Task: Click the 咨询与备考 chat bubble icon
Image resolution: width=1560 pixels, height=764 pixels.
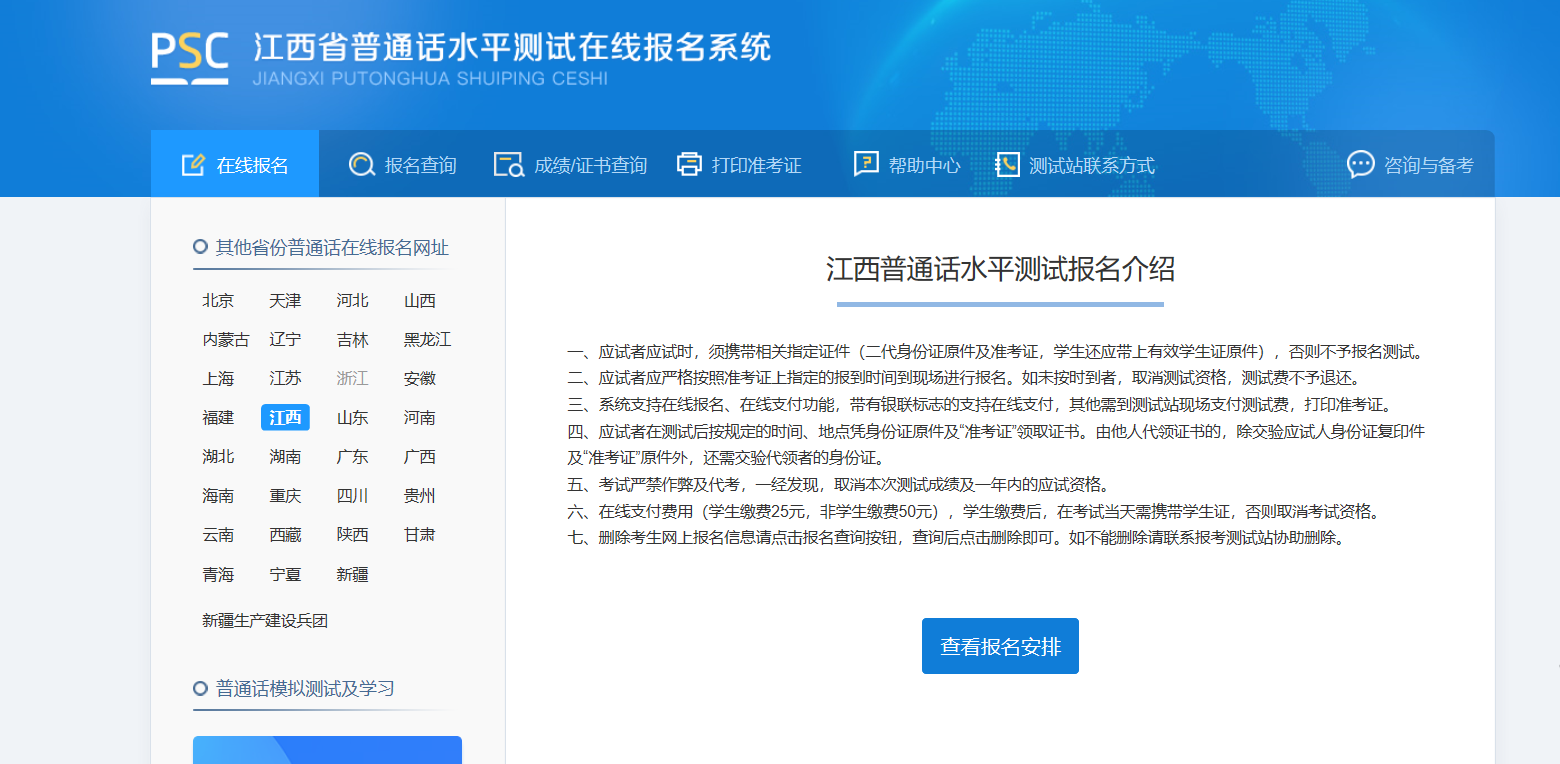Action: tap(1361, 165)
